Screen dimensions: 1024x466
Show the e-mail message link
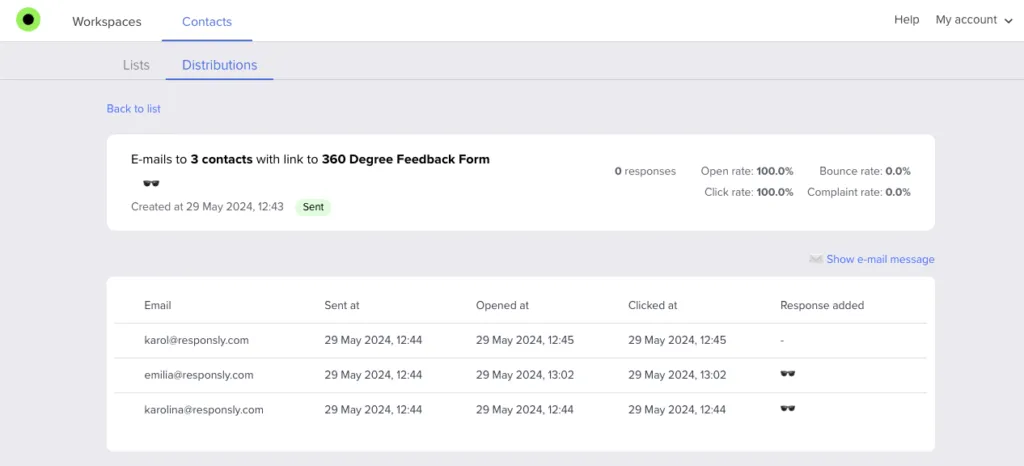[880, 260]
